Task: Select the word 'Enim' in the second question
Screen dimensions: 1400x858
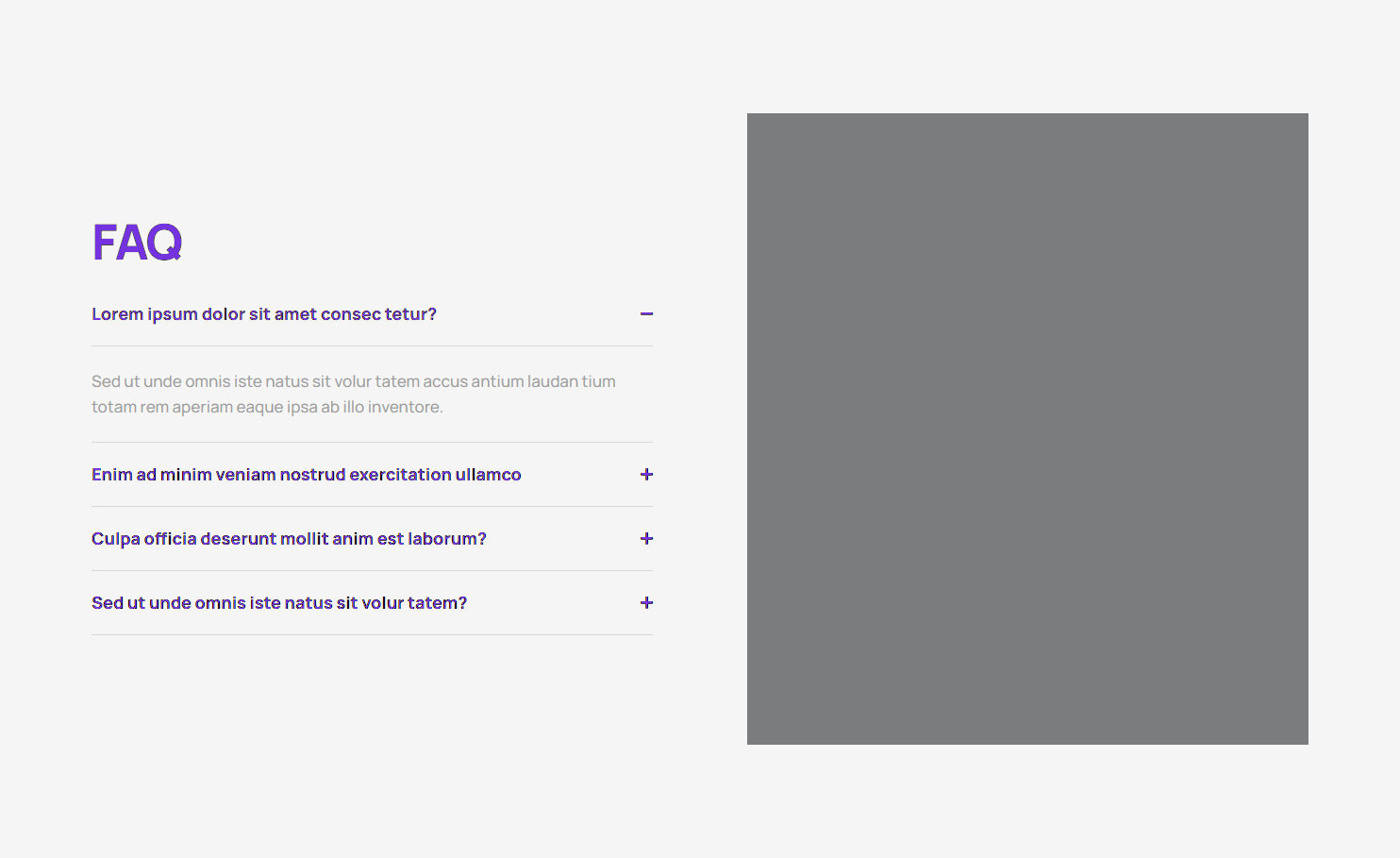Action: tap(111, 475)
